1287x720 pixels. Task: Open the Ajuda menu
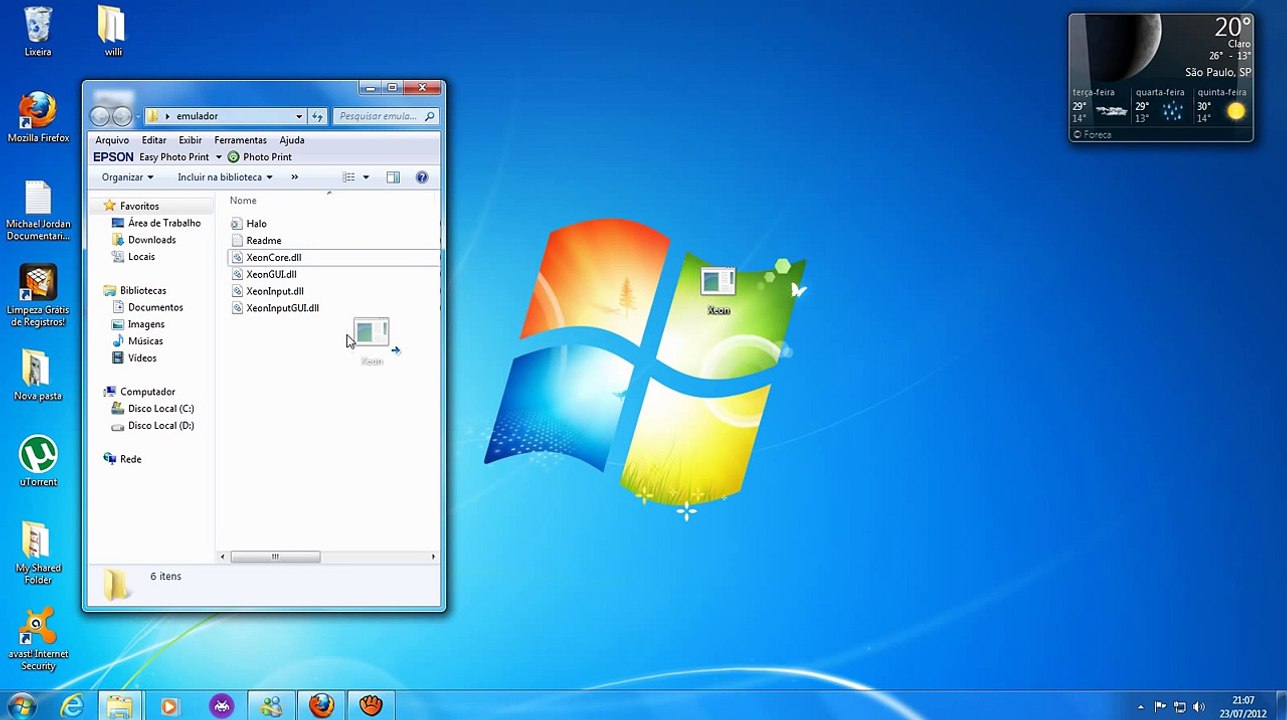click(x=292, y=140)
